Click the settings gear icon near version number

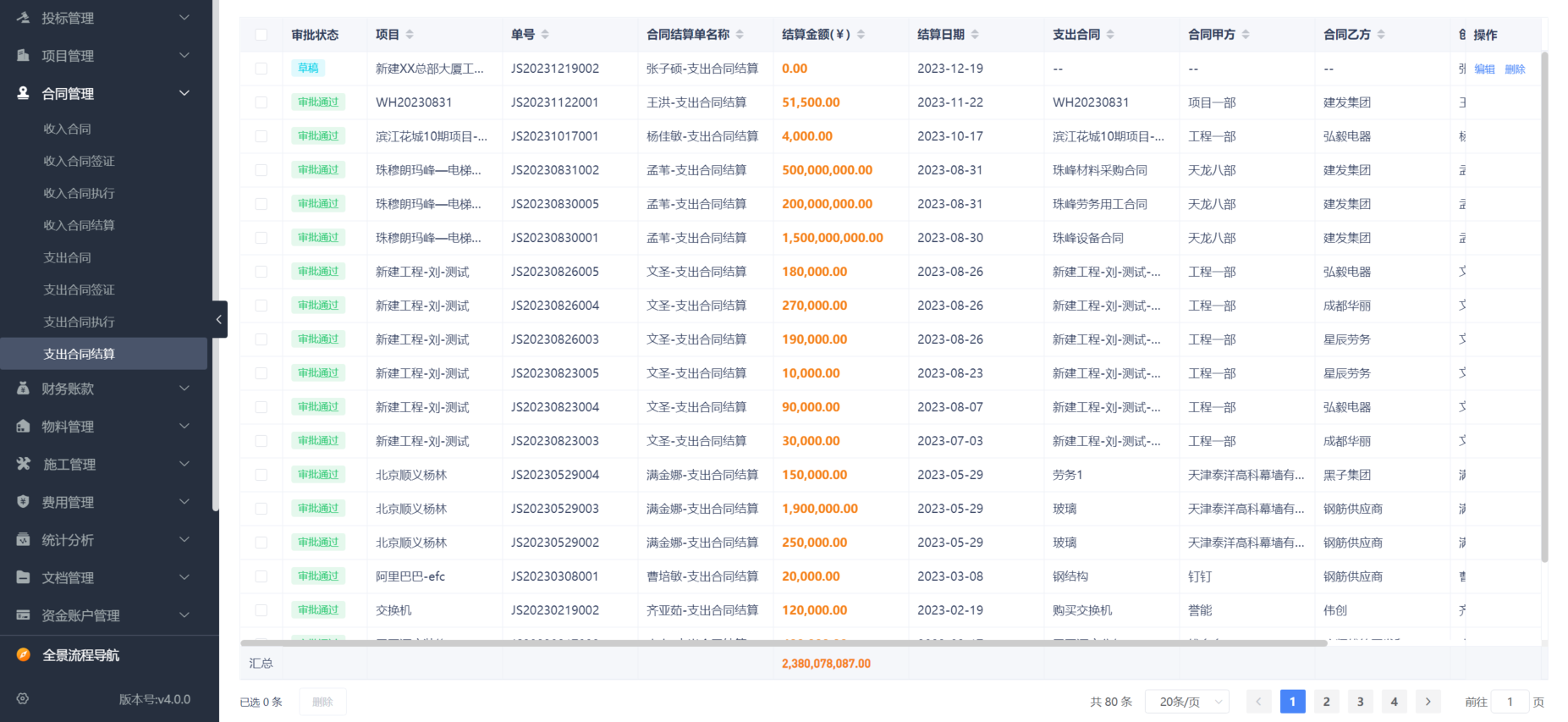point(23,699)
